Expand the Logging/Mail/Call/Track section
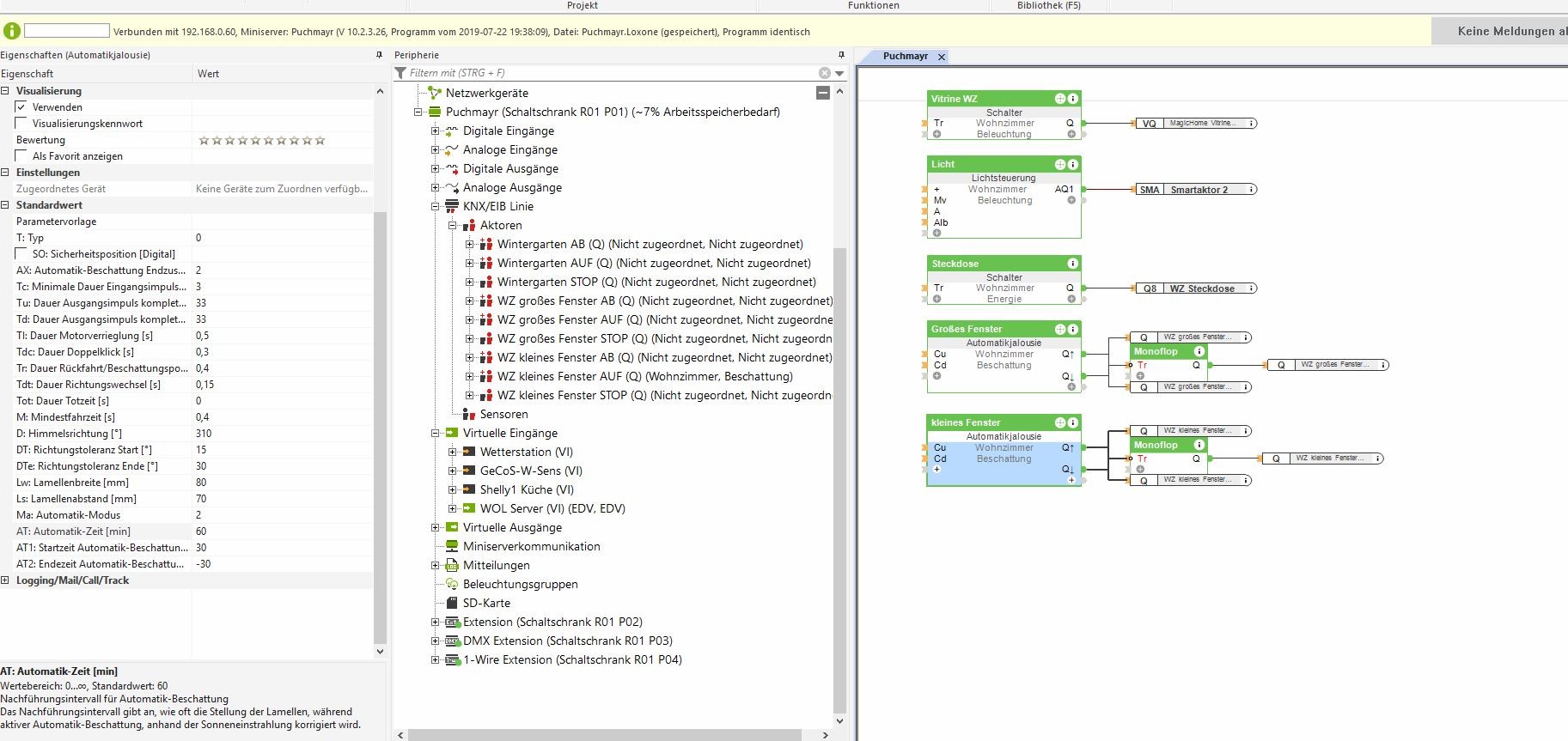This screenshot has height=741, width=1568. pyautogui.click(x=5, y=580)
